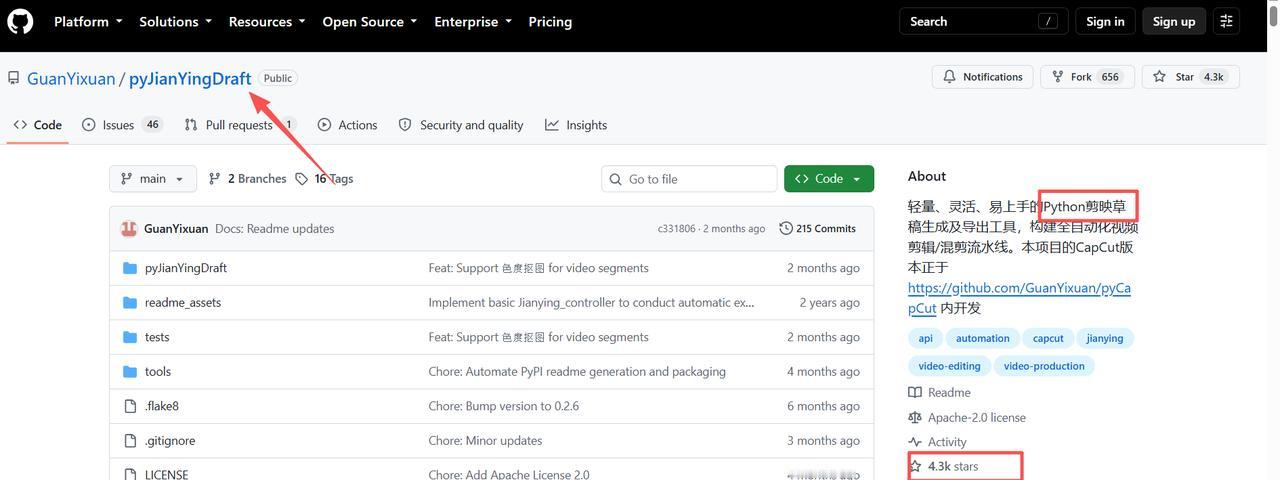Open commit 'Chore: Minor updates'
The height and width of the screenshot is (480, 1280).
[485, 440]
